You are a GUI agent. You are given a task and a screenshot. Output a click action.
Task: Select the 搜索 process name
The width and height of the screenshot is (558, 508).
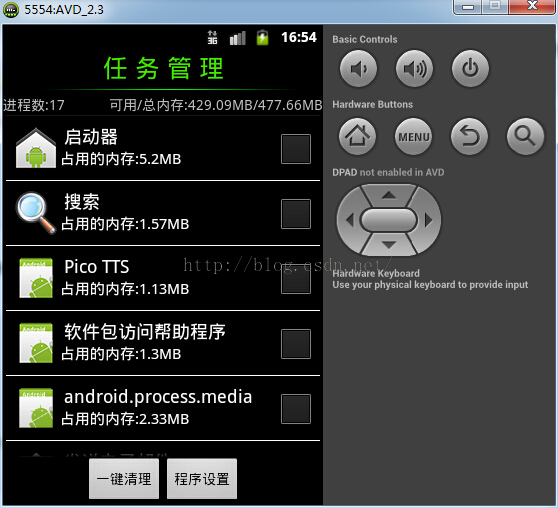click(82, 202)
